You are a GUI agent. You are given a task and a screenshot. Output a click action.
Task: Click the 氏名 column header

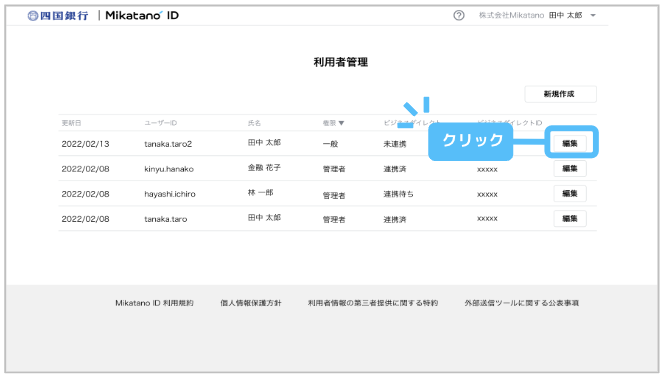[x=254, y=123]
